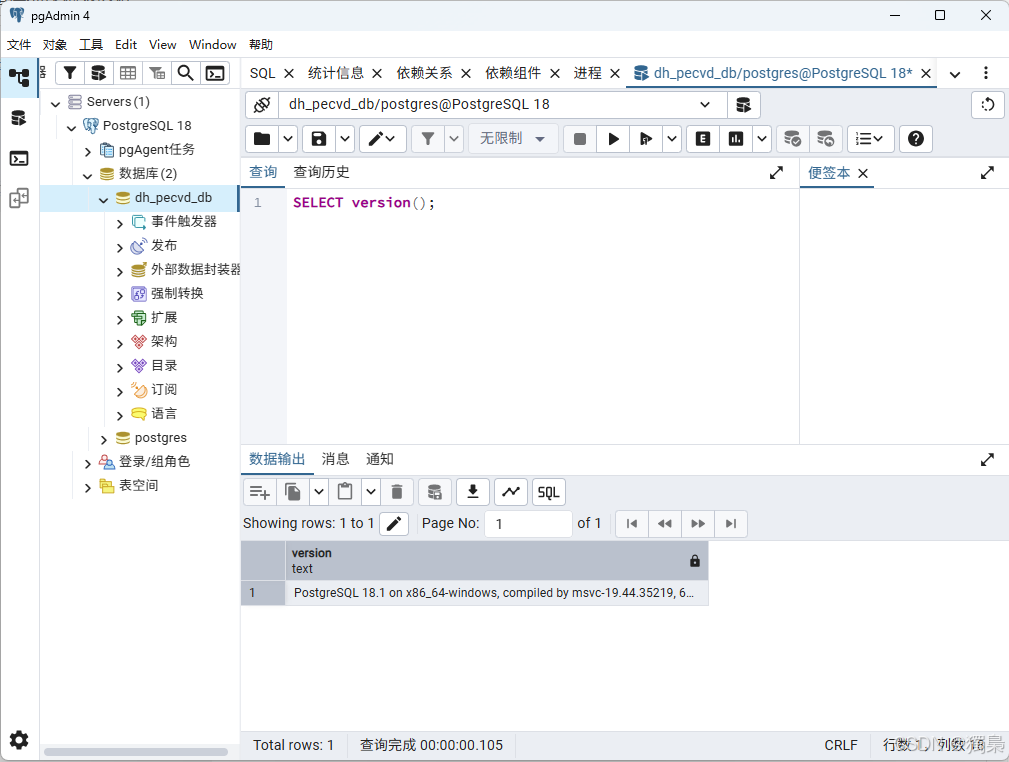The width and height of the screenshot is (1009, 762).
Task: Open dropdown arrow next to Save File
Action: click(x=345, y=138)
